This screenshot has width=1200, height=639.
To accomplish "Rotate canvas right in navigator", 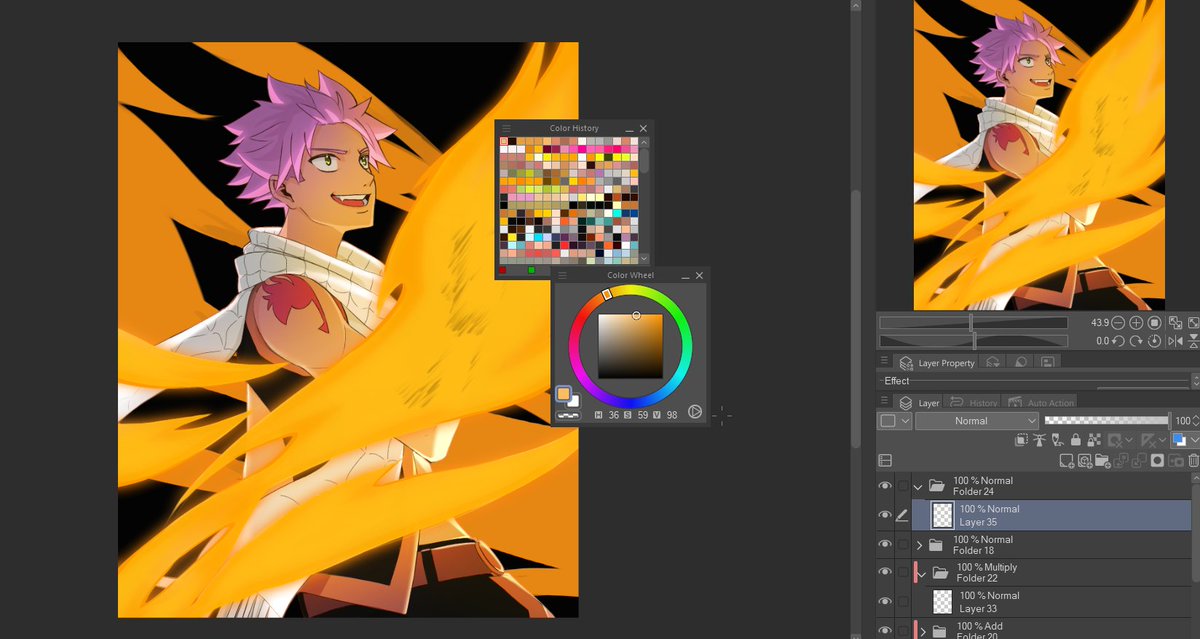I will point(1136,341).
